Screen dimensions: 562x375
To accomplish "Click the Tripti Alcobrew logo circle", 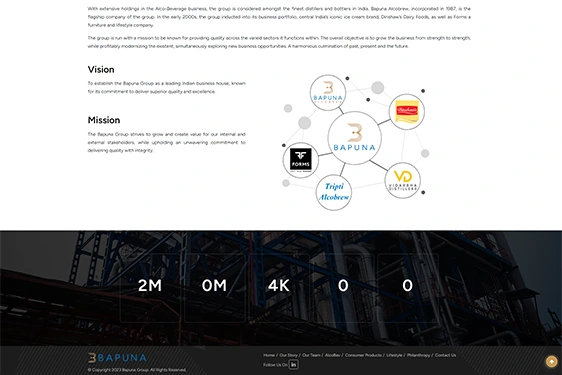I will (334, 193).
